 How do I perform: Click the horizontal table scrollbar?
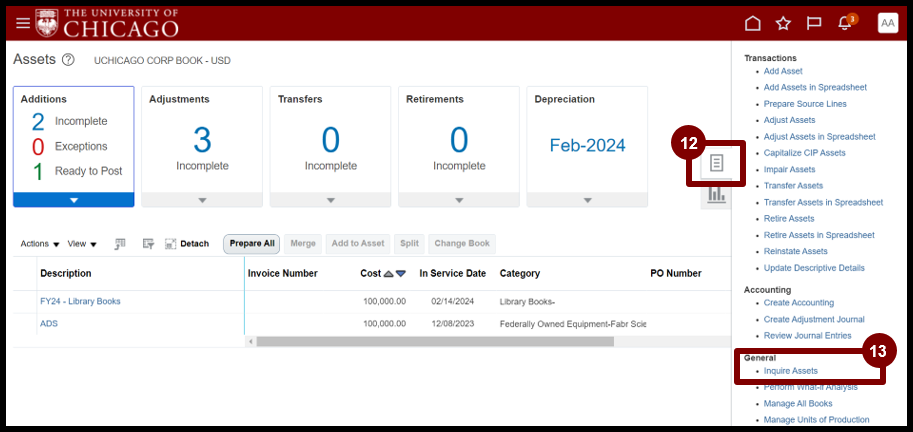(x=435, y=342)
